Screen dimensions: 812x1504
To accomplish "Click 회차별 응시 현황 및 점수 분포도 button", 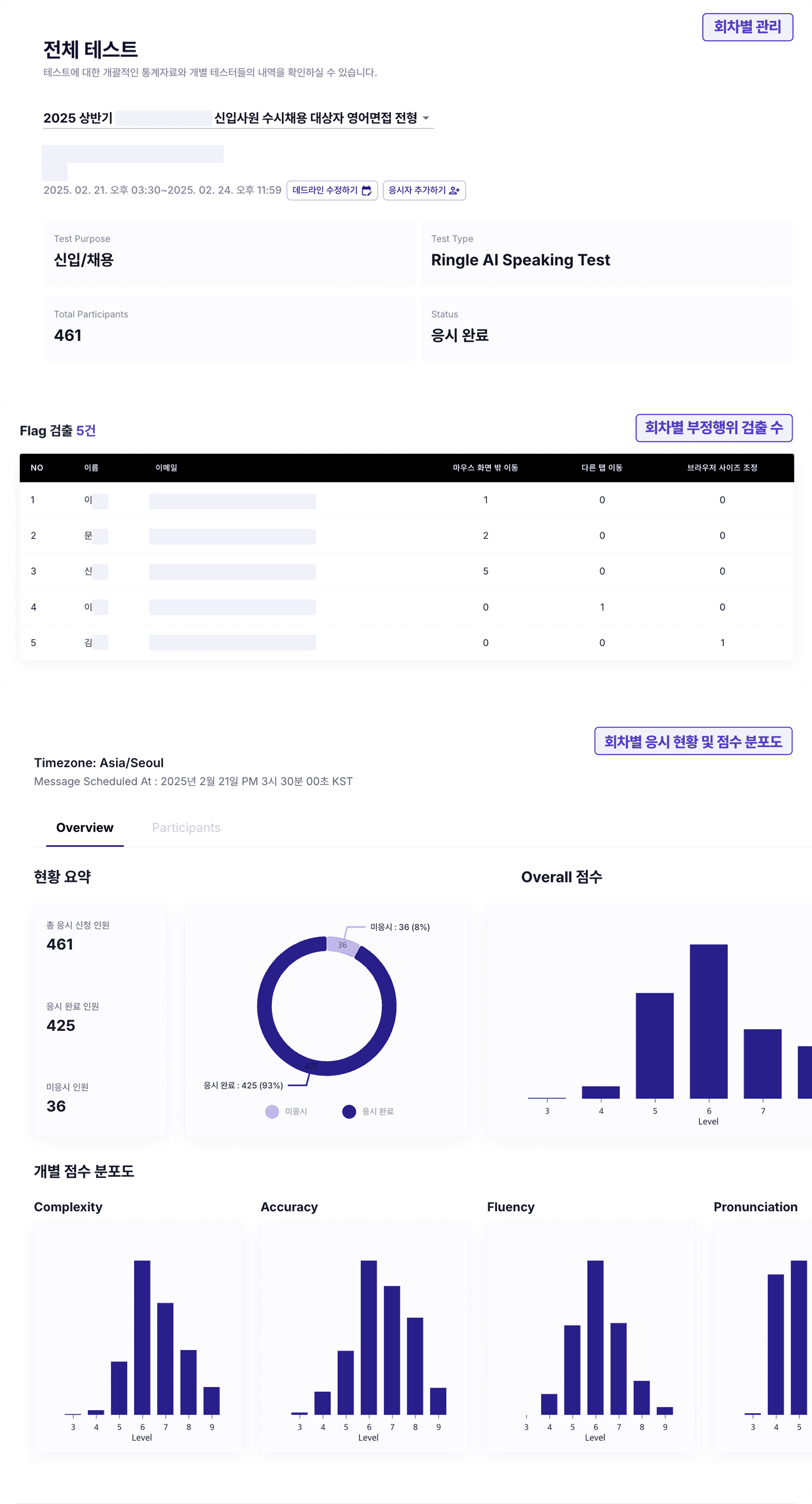I will pyautogui.click(x=693, y=741).
